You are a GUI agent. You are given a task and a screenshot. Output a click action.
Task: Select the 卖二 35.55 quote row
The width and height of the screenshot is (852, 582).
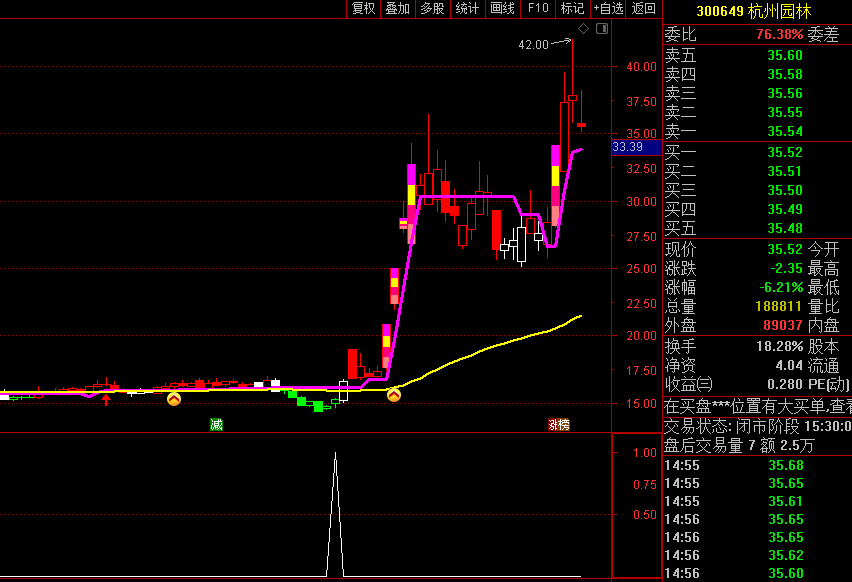[x=757, y=112]
